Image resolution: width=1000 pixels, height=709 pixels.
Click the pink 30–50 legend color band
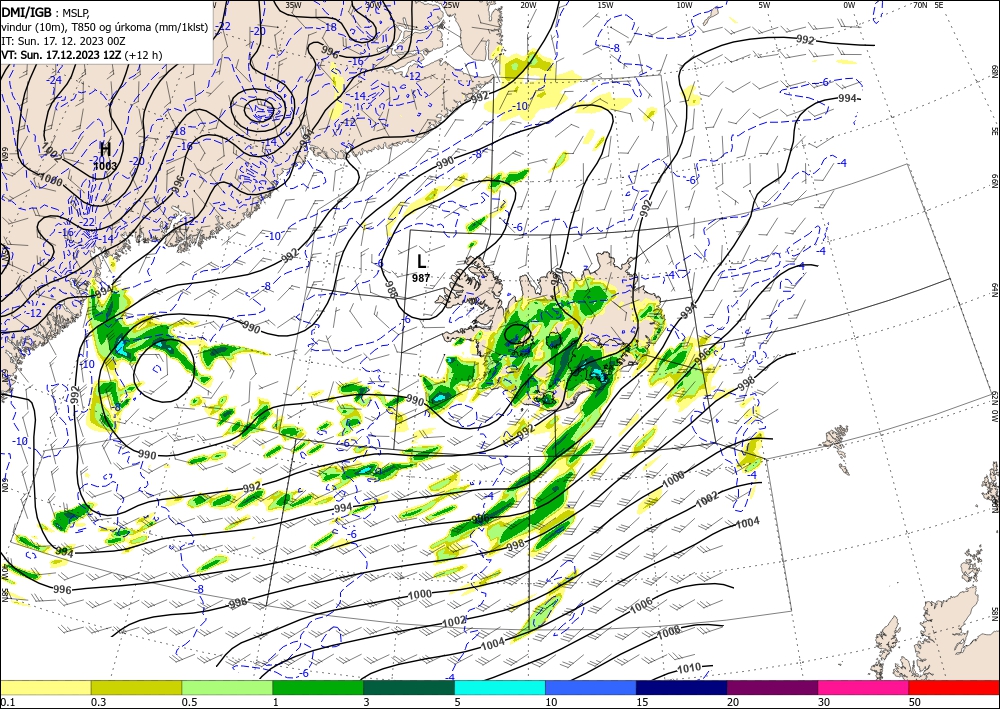click(864, 687)
